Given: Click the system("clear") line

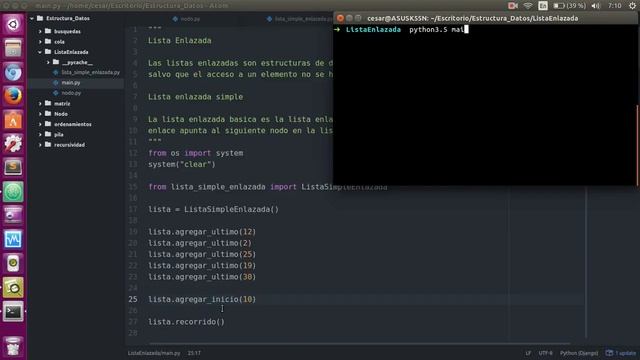Looking at the screenshot, I should click(182, 164).
